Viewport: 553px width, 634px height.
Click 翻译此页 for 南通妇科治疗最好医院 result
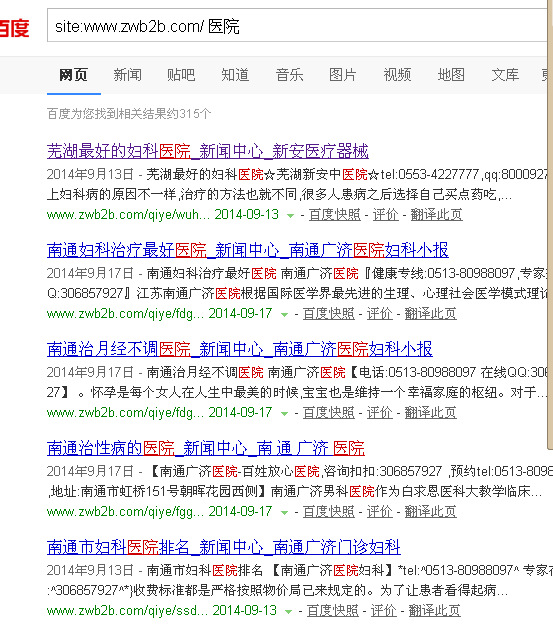click(431, 314)
